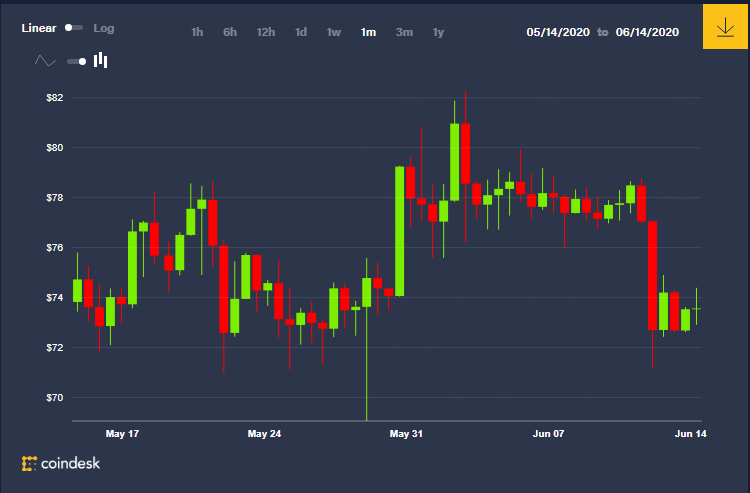Image resolution: width=750 pixels, height=493 pixels.
Task: Click the large green candle above May 31
Action: coord(399,231)
